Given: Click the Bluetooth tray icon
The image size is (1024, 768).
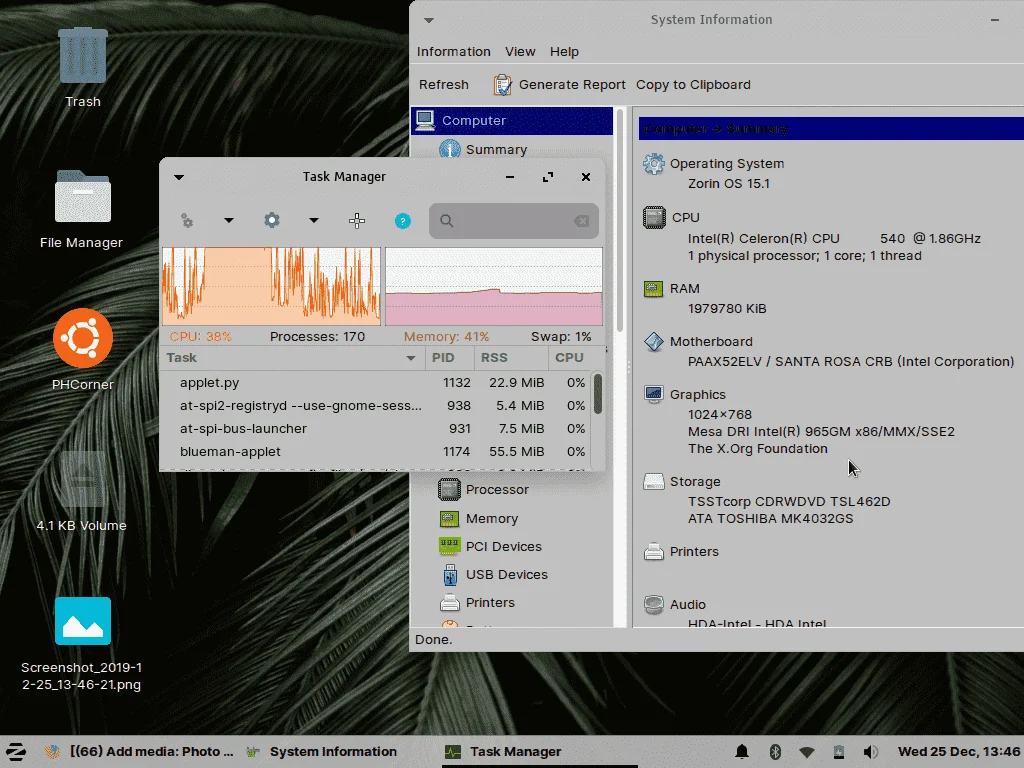Looking at the screenshot, I should point(775,752).
